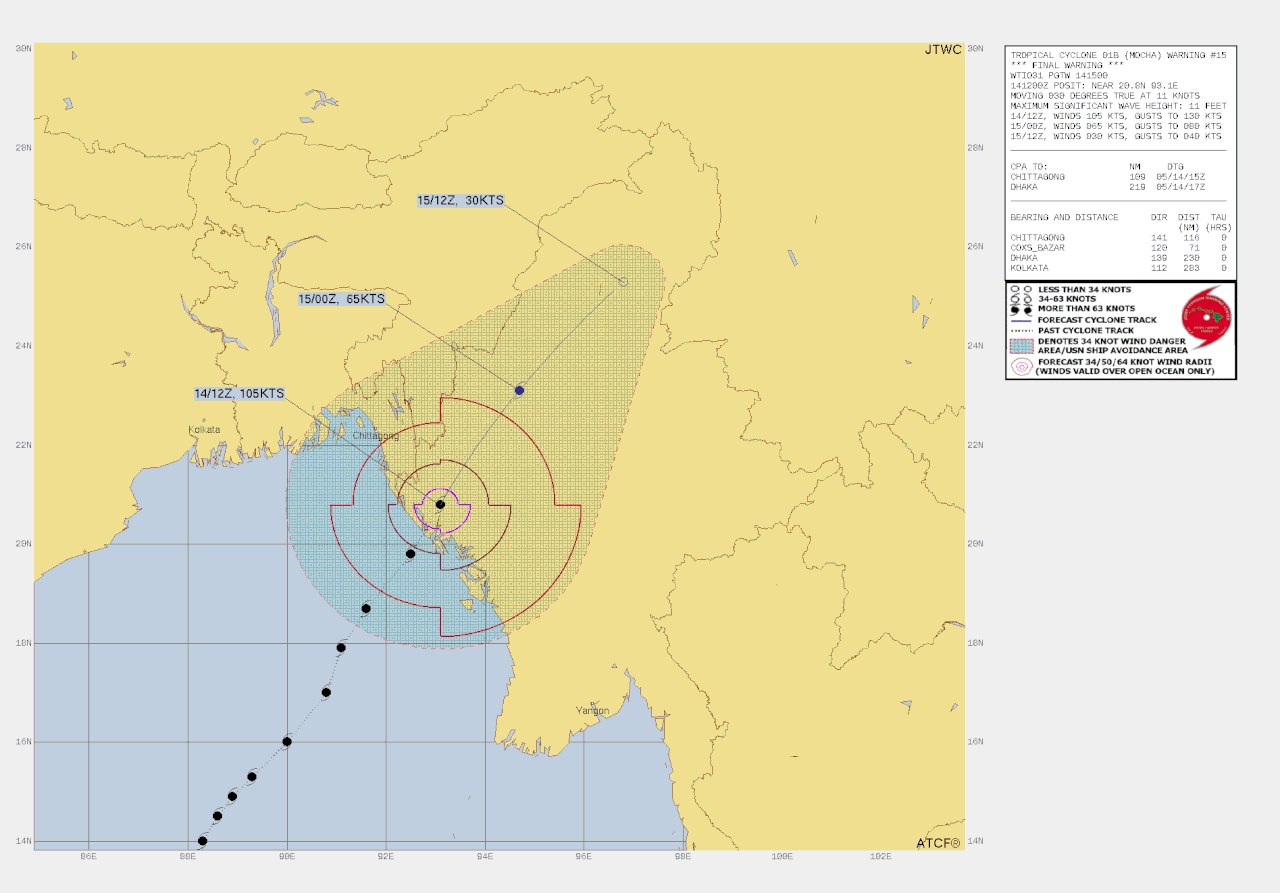Click the DHAKA bearing row with DIST 230
The width and height of the screenshot is (1280, 893).
pos(1118,258)
